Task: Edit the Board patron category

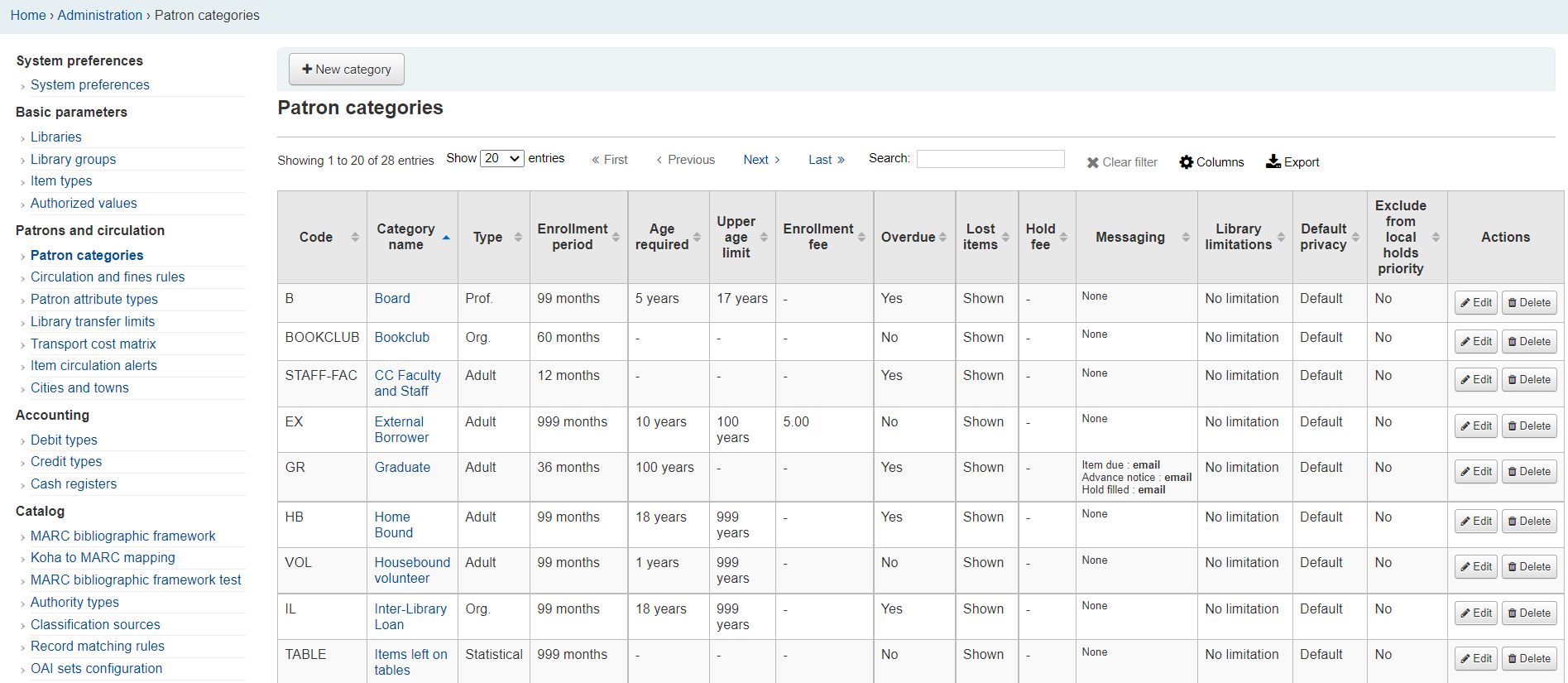Action: point(1476,303)
